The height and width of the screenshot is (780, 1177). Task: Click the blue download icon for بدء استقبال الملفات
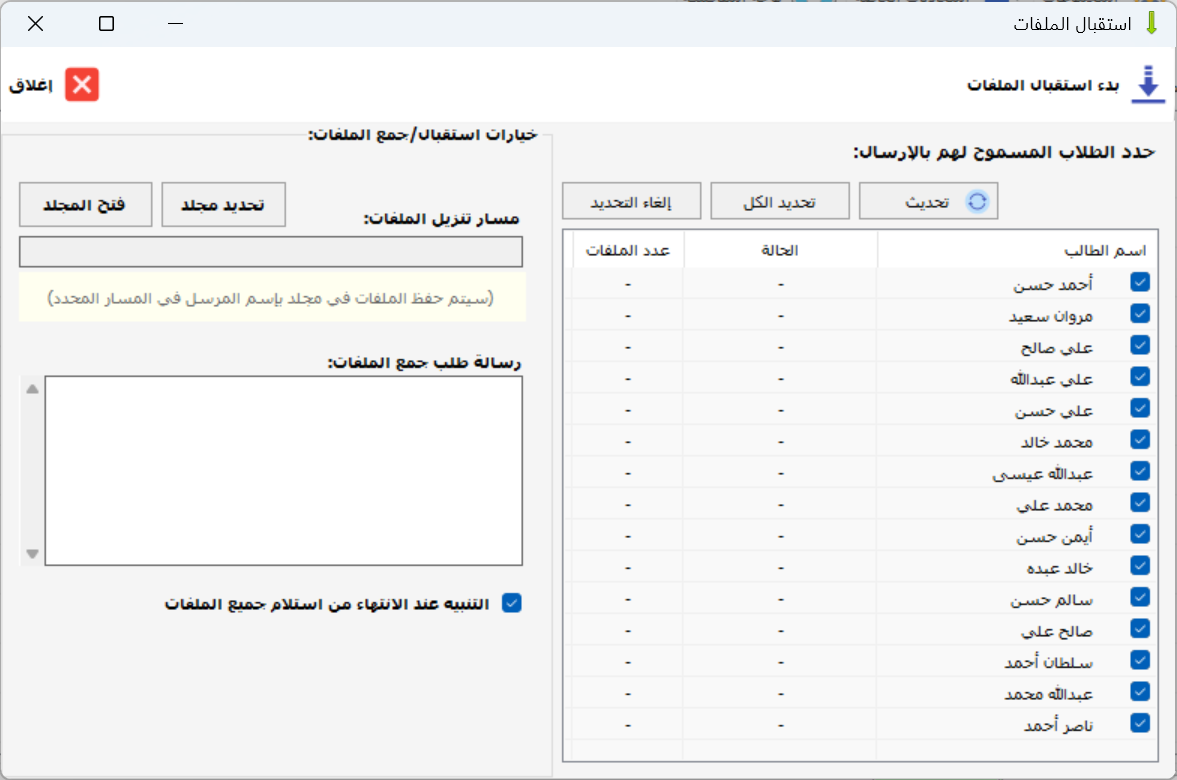pos(1149,85)
